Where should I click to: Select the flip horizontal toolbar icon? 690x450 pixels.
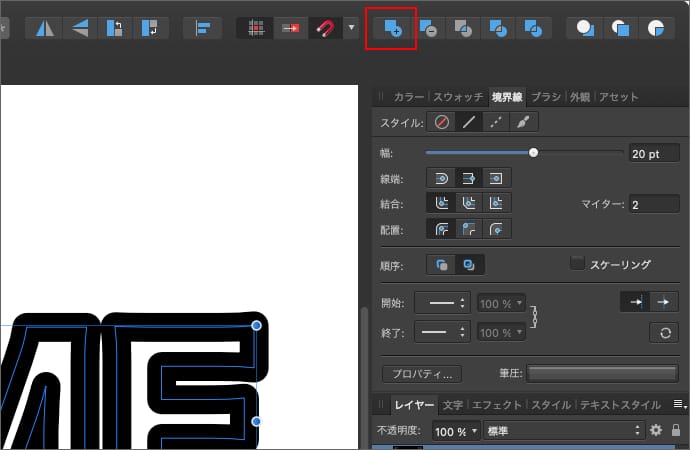click(45, 28)
